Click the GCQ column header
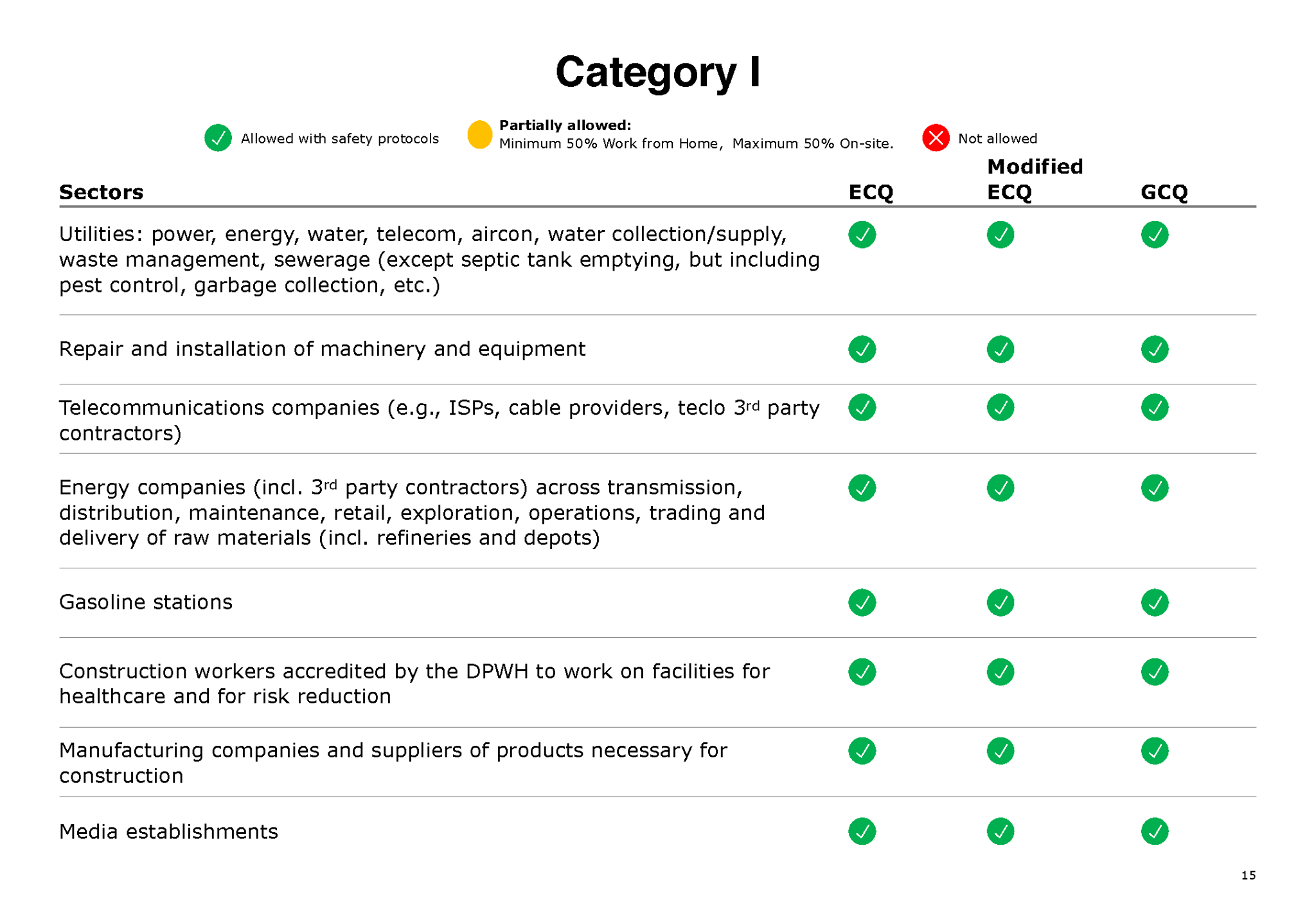 [1164, 192]
